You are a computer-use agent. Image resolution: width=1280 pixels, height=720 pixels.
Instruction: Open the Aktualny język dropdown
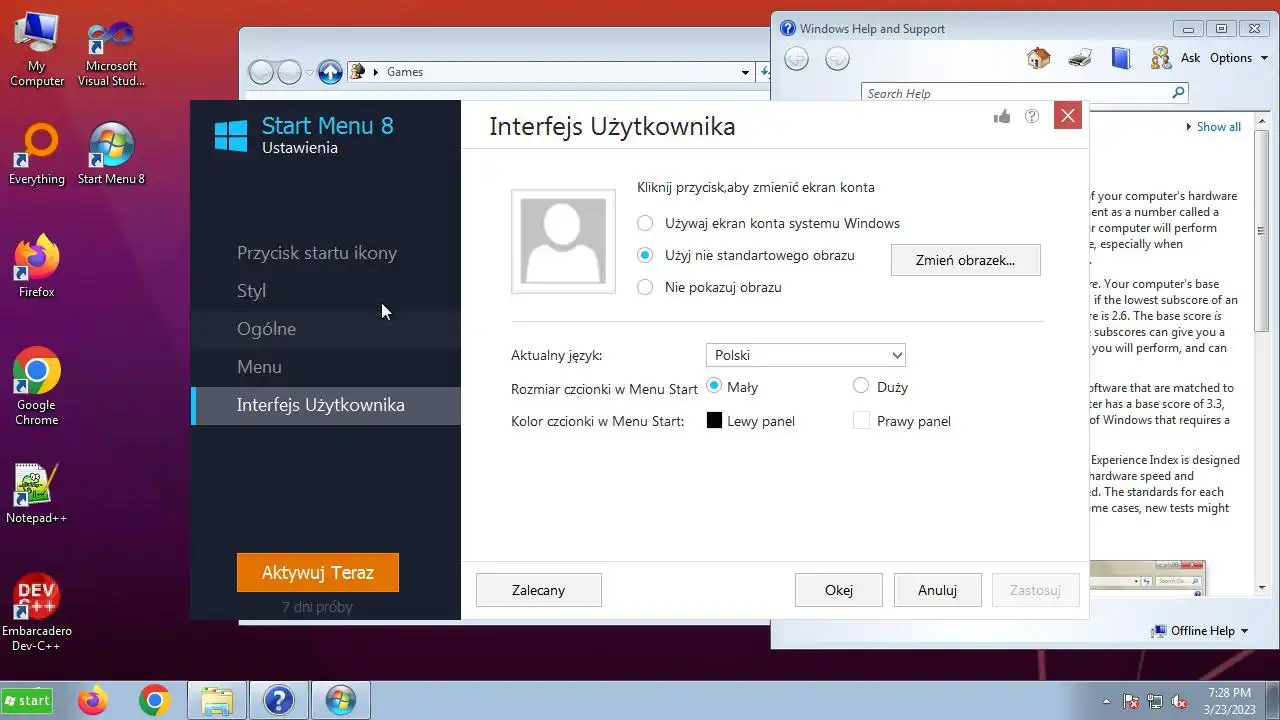point(806,355)
